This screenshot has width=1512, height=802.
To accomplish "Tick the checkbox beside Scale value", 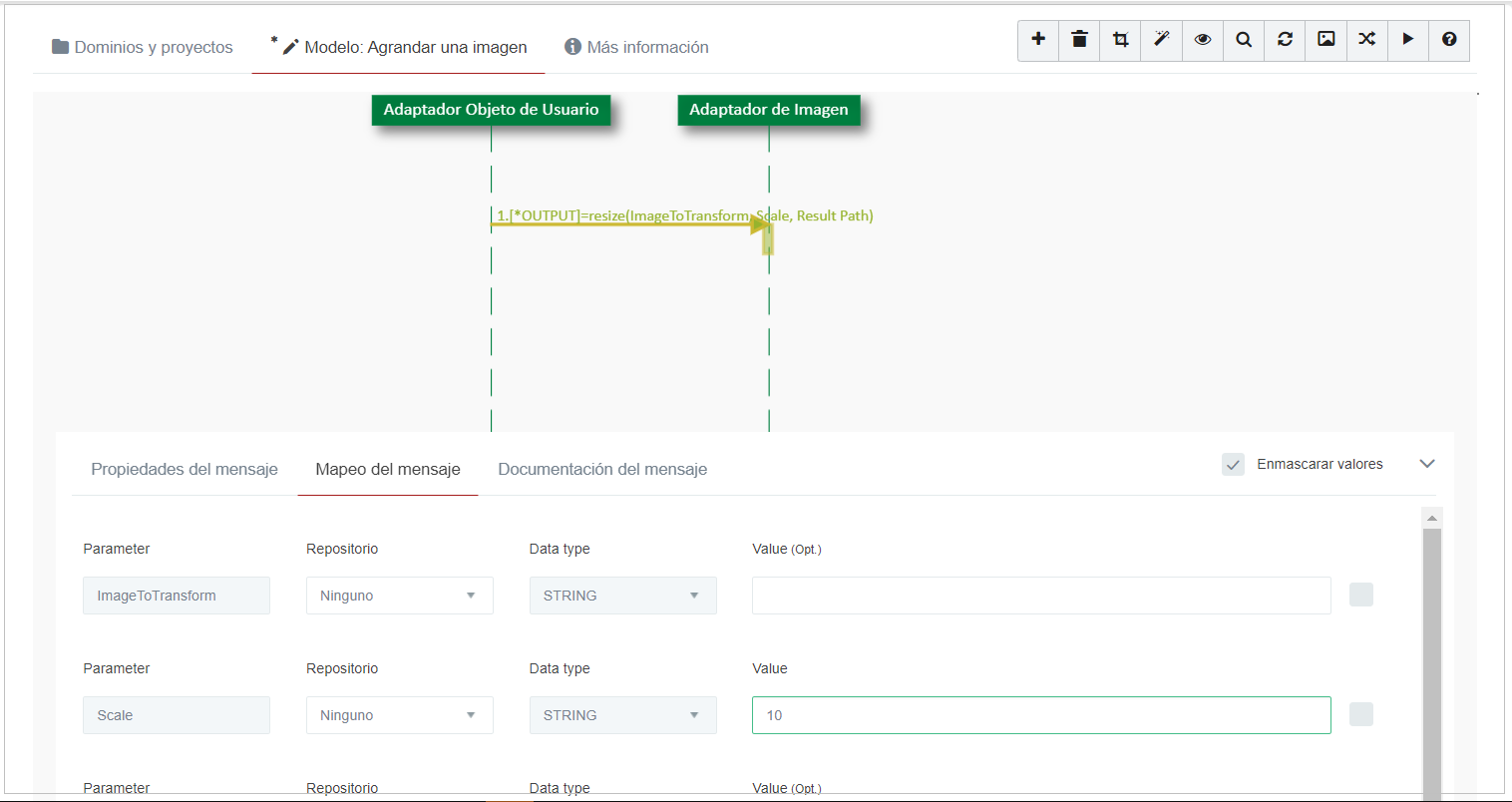I will click(1360, 715).
